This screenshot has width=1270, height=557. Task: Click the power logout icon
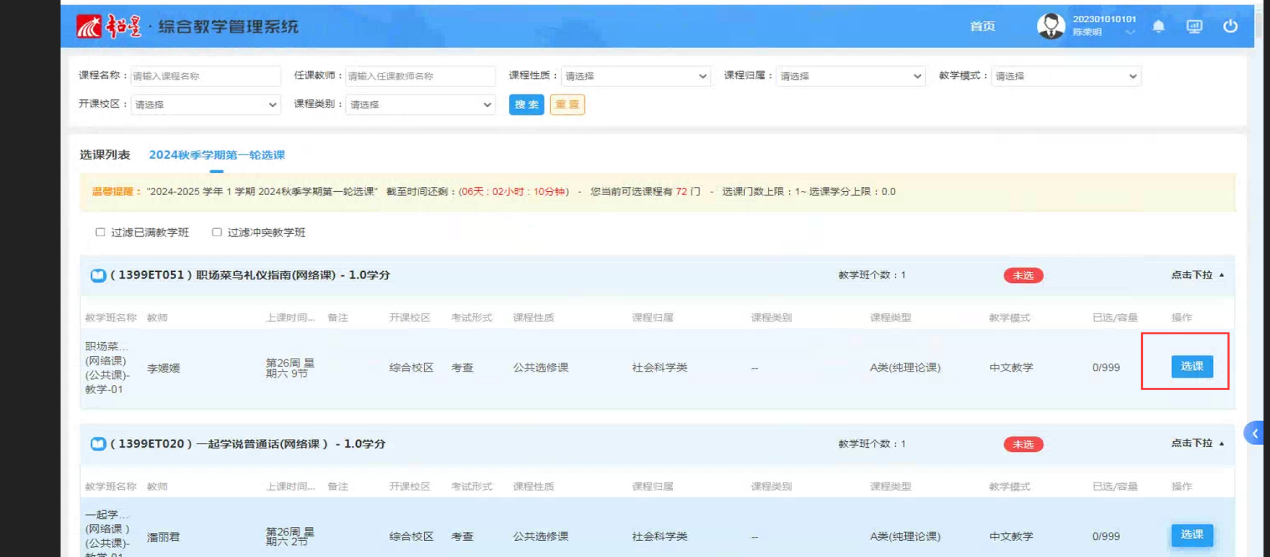[x=1230, y=27]
